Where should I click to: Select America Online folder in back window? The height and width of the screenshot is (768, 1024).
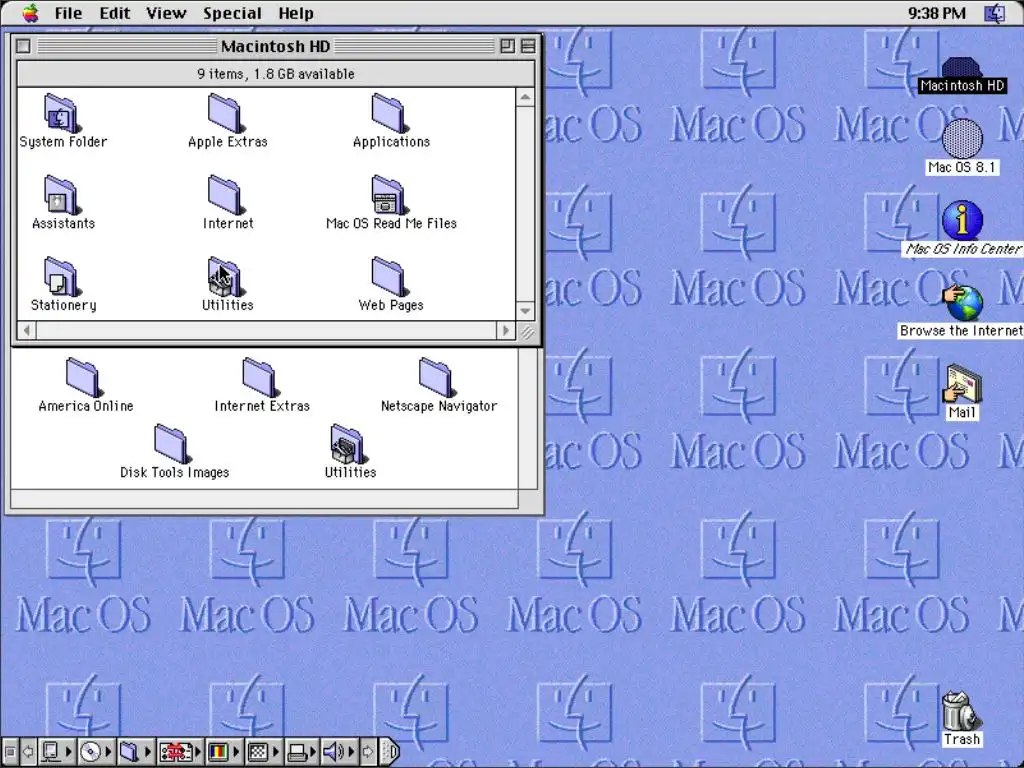click(83, 377)
